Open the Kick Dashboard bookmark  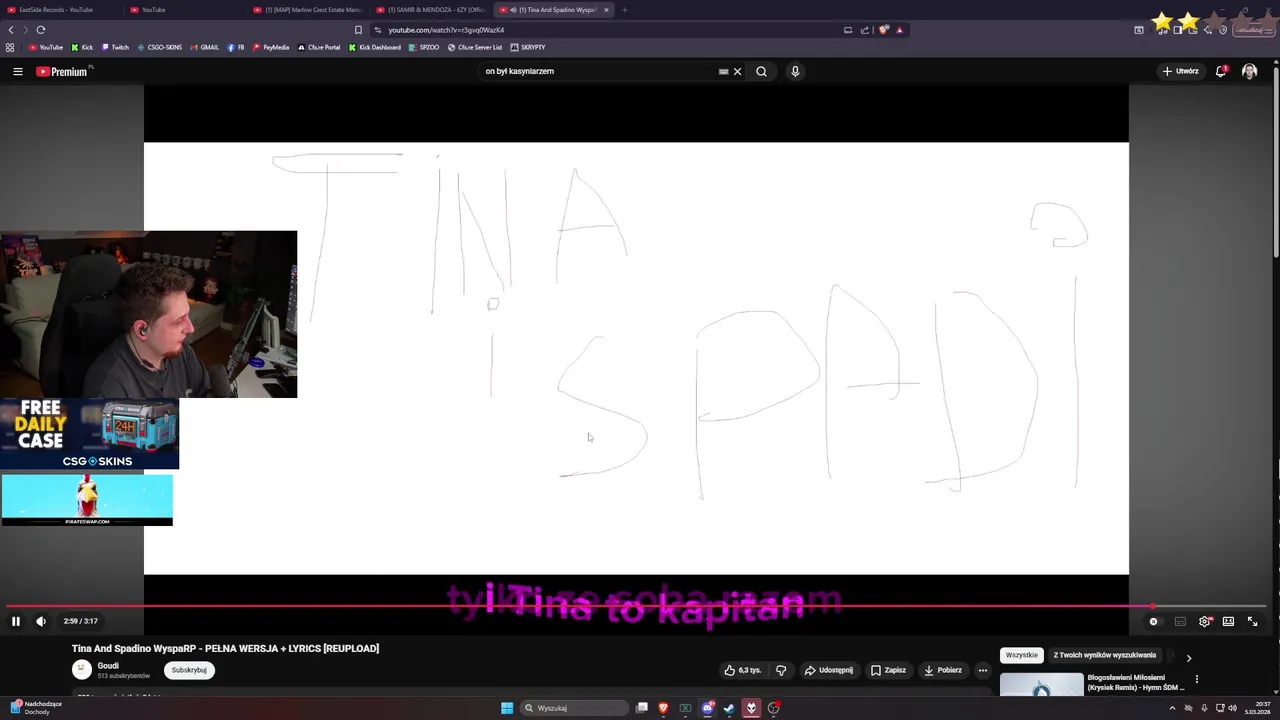click(375, 47)
